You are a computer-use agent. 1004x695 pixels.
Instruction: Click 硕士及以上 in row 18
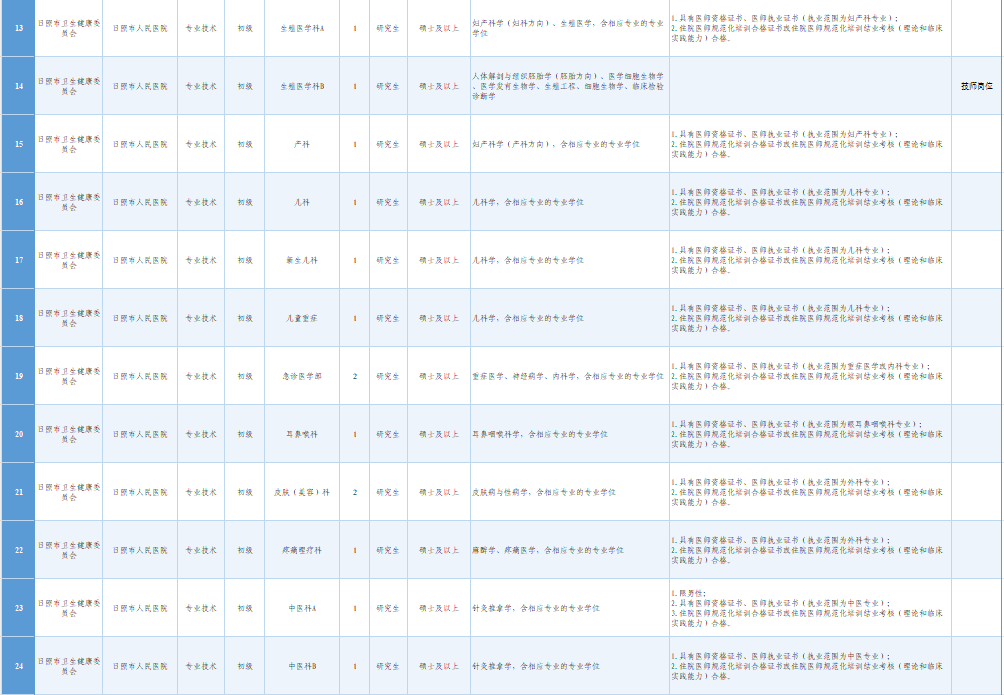point(439,318)
